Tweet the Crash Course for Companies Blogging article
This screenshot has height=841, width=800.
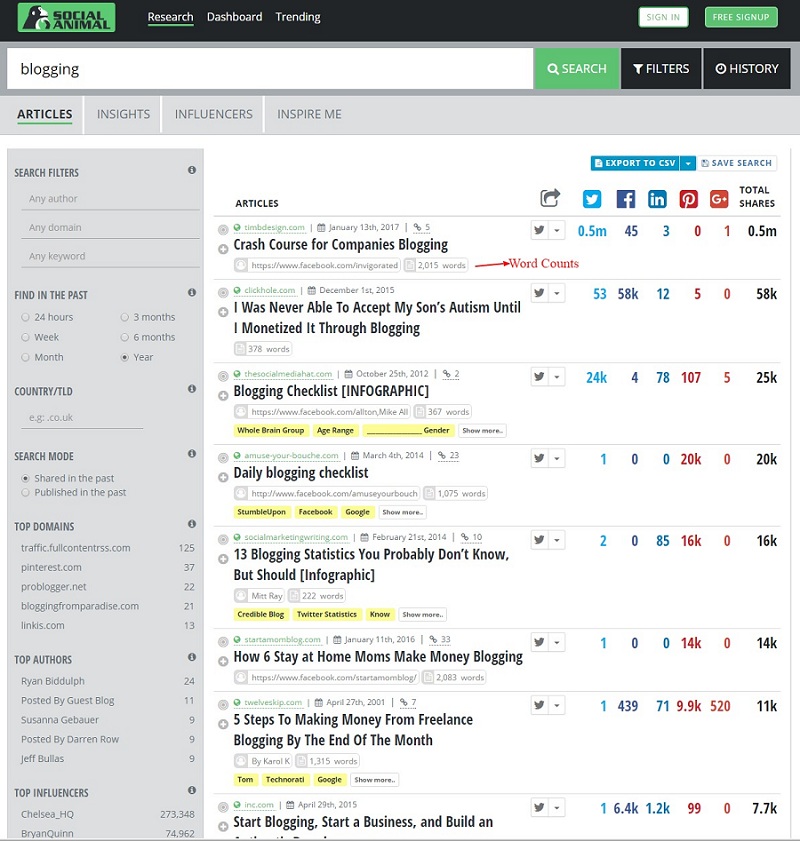pyautogui.click(x=539, y=231)
